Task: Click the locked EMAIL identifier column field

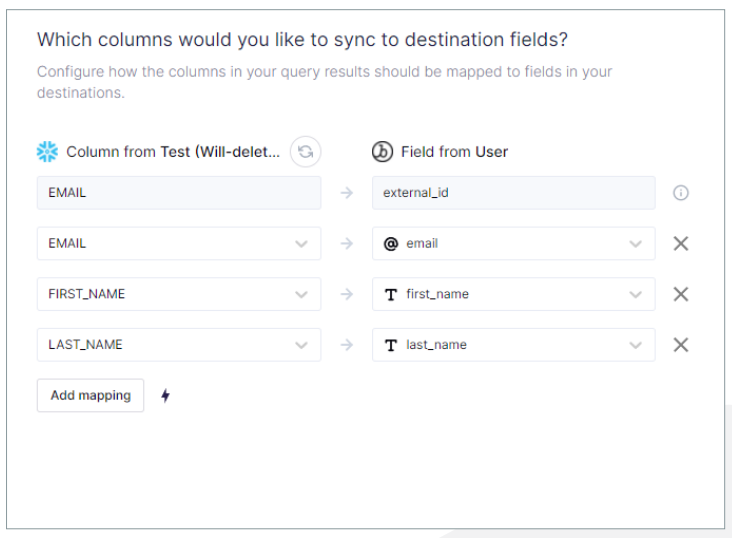Action: pyautogui.click(x=179, y=193)
